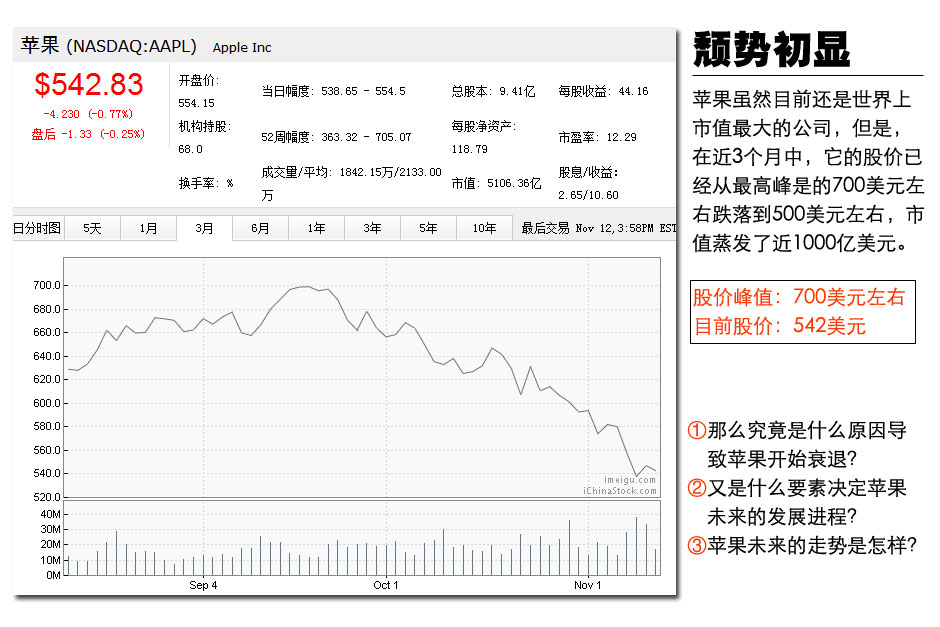Click the Nov 1 date axis label
This screenshot has width=940, height=627.
click(588, 586)
